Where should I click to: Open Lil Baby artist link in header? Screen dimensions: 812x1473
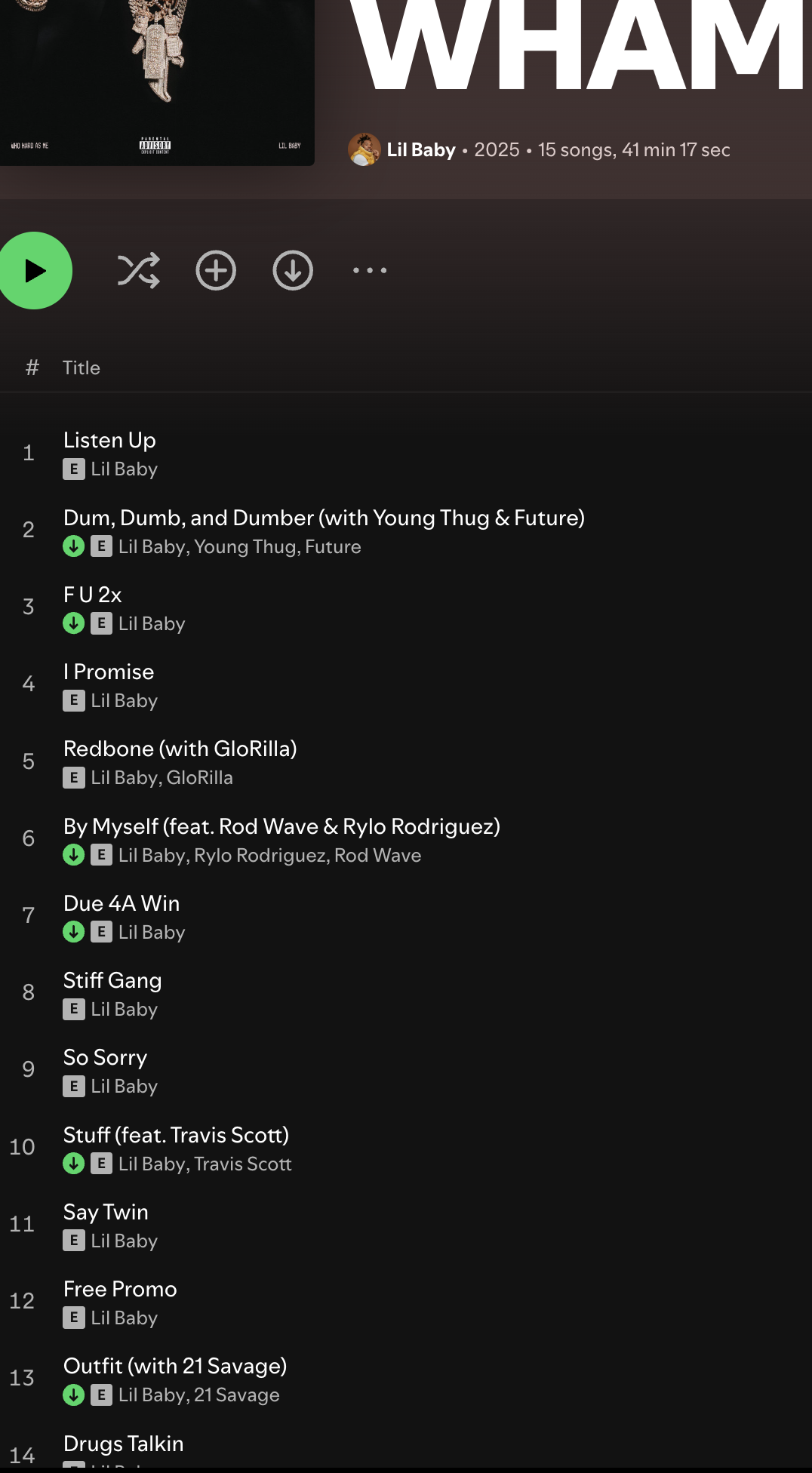[421, 150]
